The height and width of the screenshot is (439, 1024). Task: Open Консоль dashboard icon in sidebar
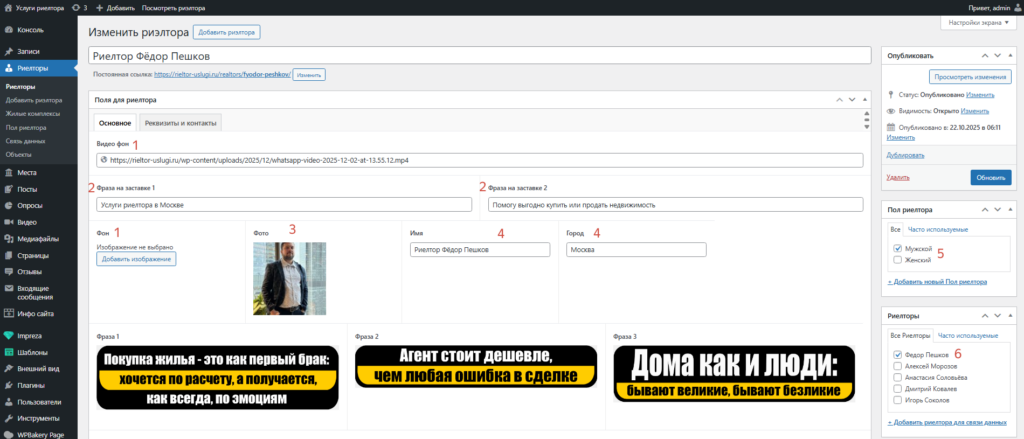[x=8, y=30]
